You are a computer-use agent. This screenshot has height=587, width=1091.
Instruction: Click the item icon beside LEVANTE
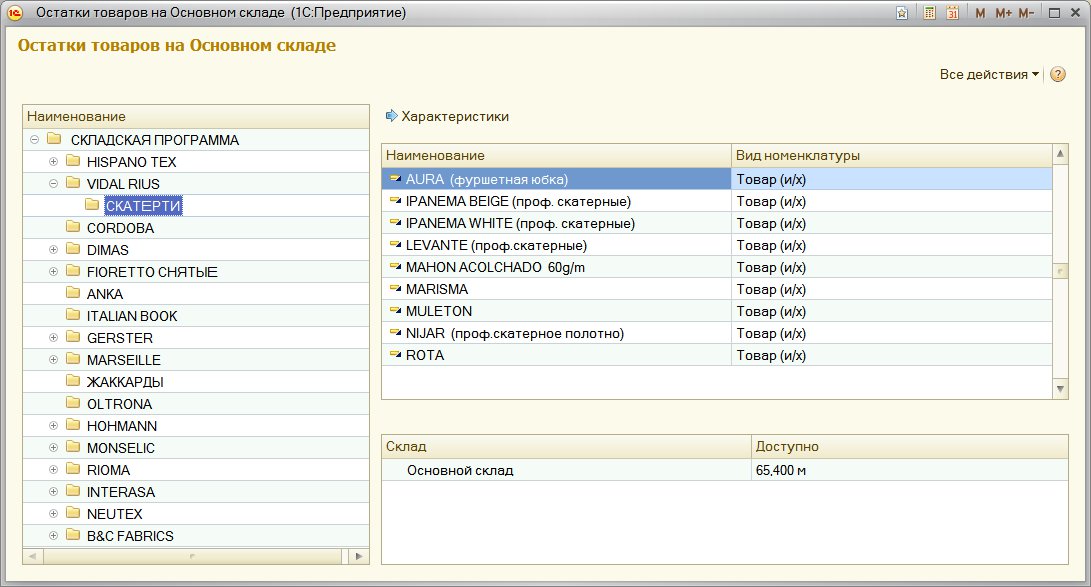click(395, 245)
